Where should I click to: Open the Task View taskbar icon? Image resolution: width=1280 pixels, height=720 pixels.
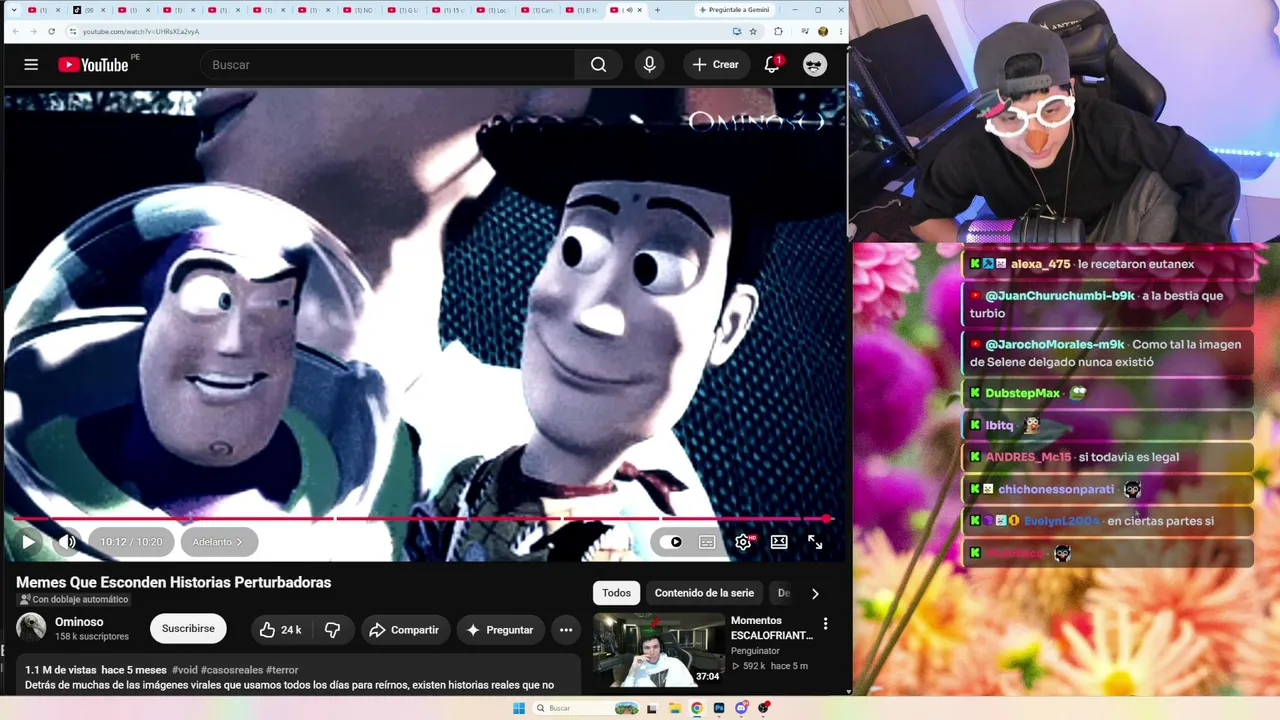point(652,708)
